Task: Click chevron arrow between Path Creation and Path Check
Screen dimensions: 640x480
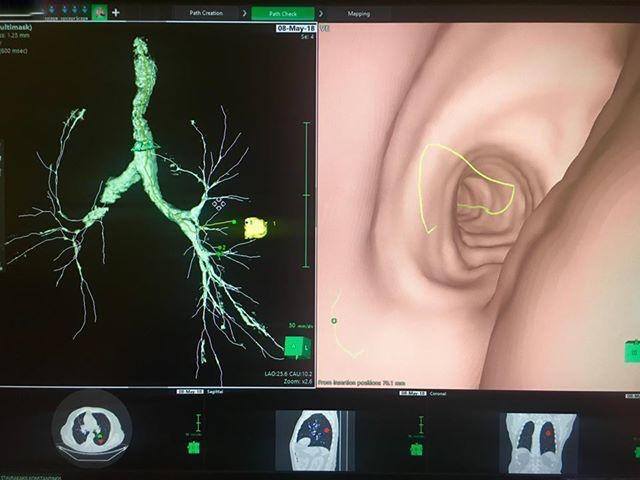Action: (x=244, y=13)
